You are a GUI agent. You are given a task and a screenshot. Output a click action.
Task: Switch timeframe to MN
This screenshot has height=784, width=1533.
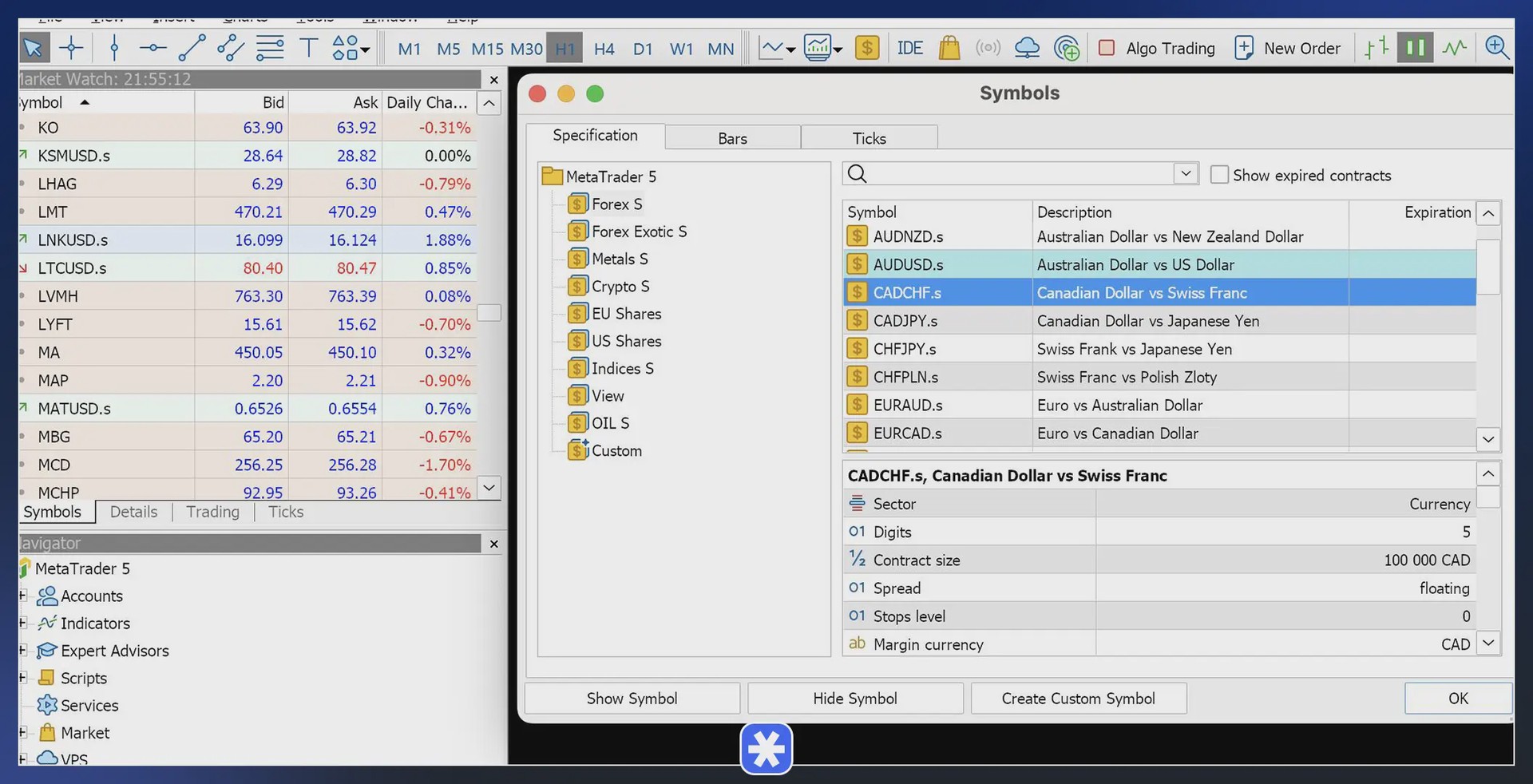coord(721,49)
